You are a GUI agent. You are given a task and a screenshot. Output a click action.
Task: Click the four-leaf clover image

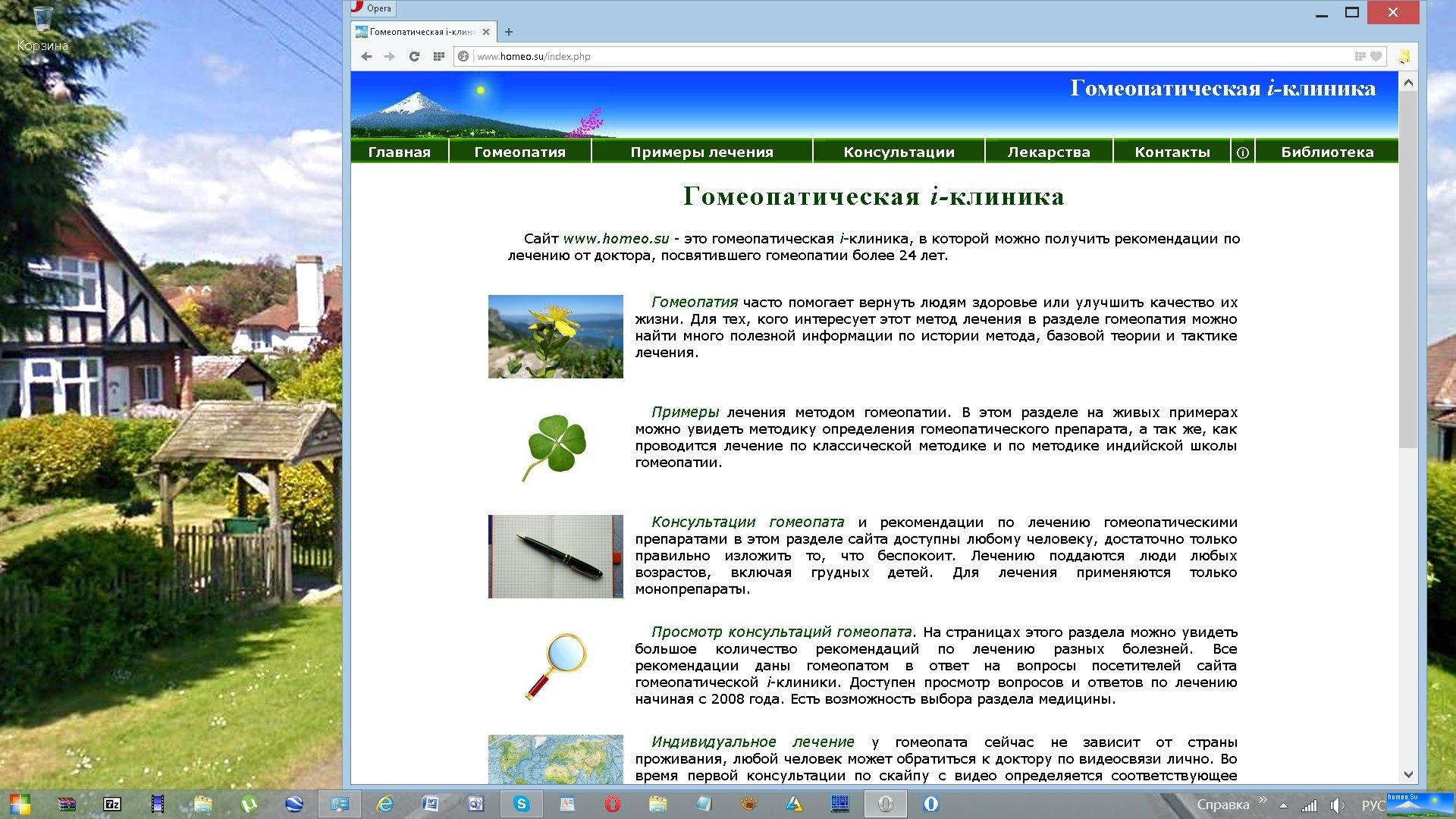(556, 447)
